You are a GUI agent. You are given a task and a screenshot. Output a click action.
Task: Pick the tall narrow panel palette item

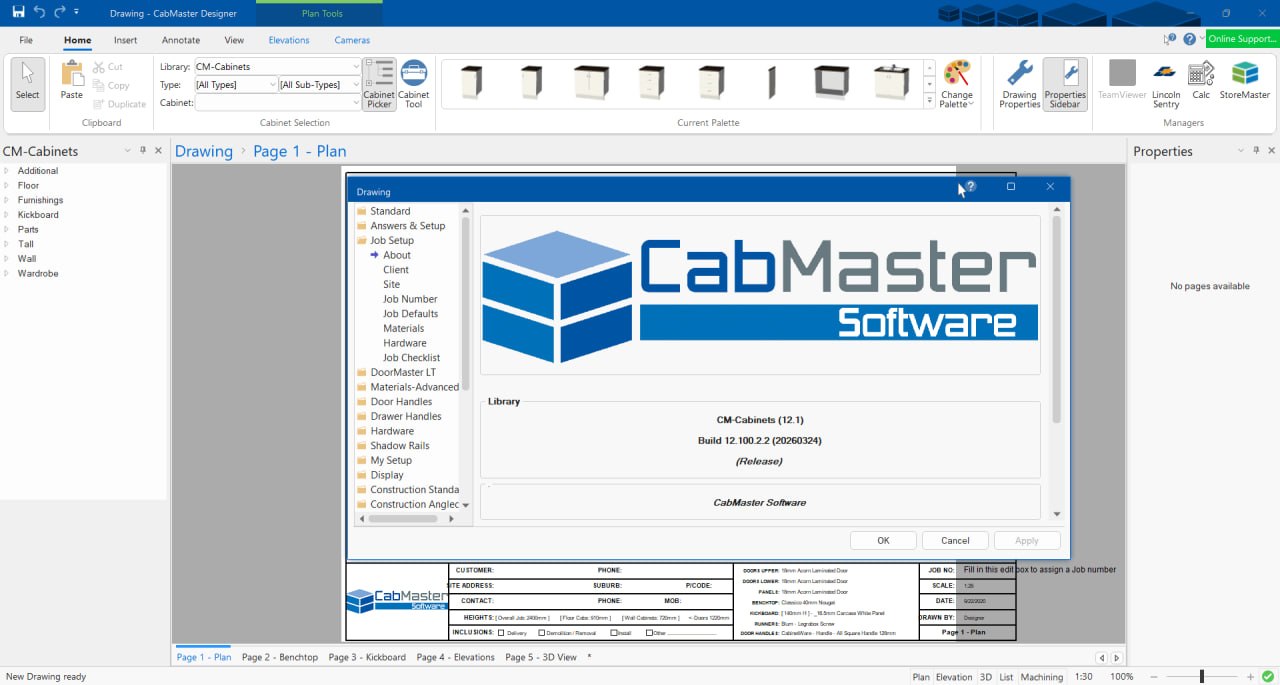(771, 82)
